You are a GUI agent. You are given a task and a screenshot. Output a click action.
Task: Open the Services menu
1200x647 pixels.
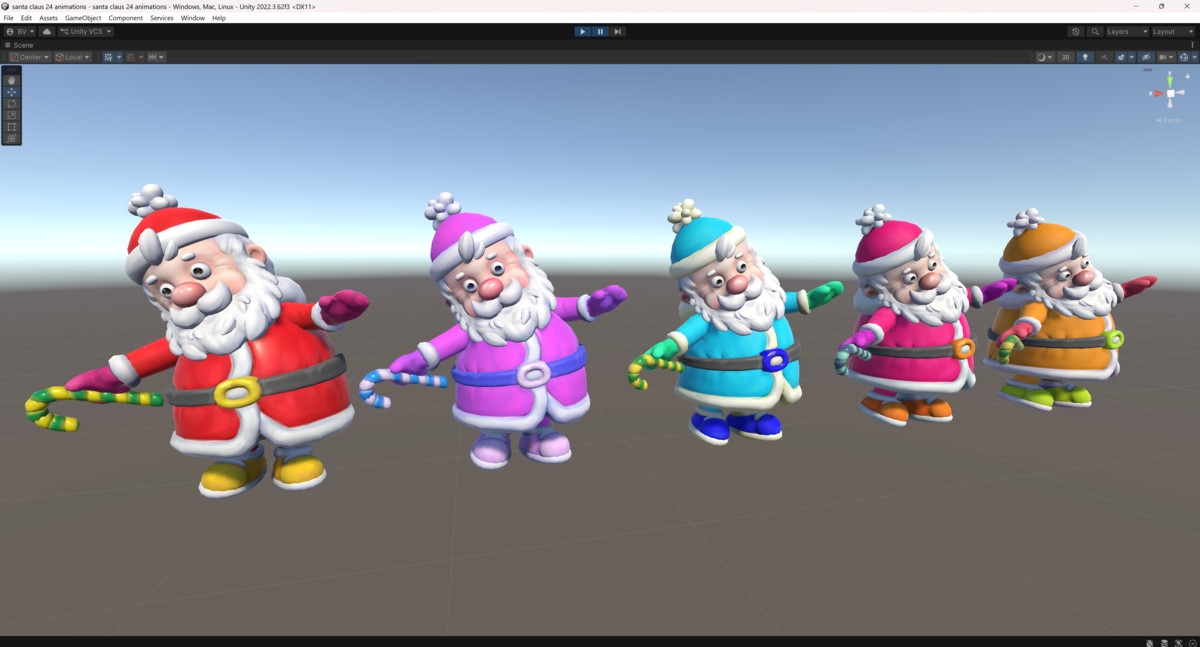(162, 18)
